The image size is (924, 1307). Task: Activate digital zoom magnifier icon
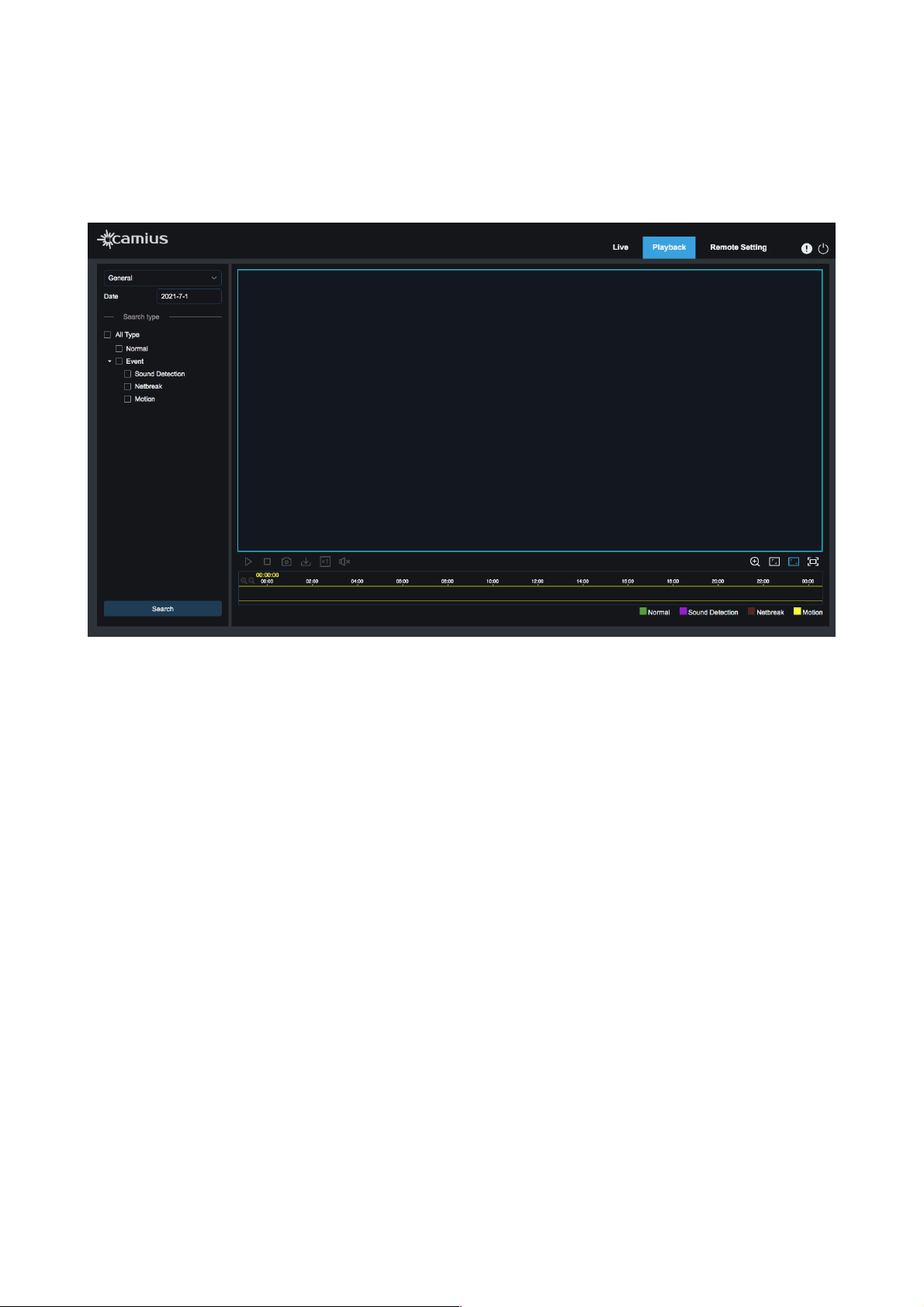point(755,562)
